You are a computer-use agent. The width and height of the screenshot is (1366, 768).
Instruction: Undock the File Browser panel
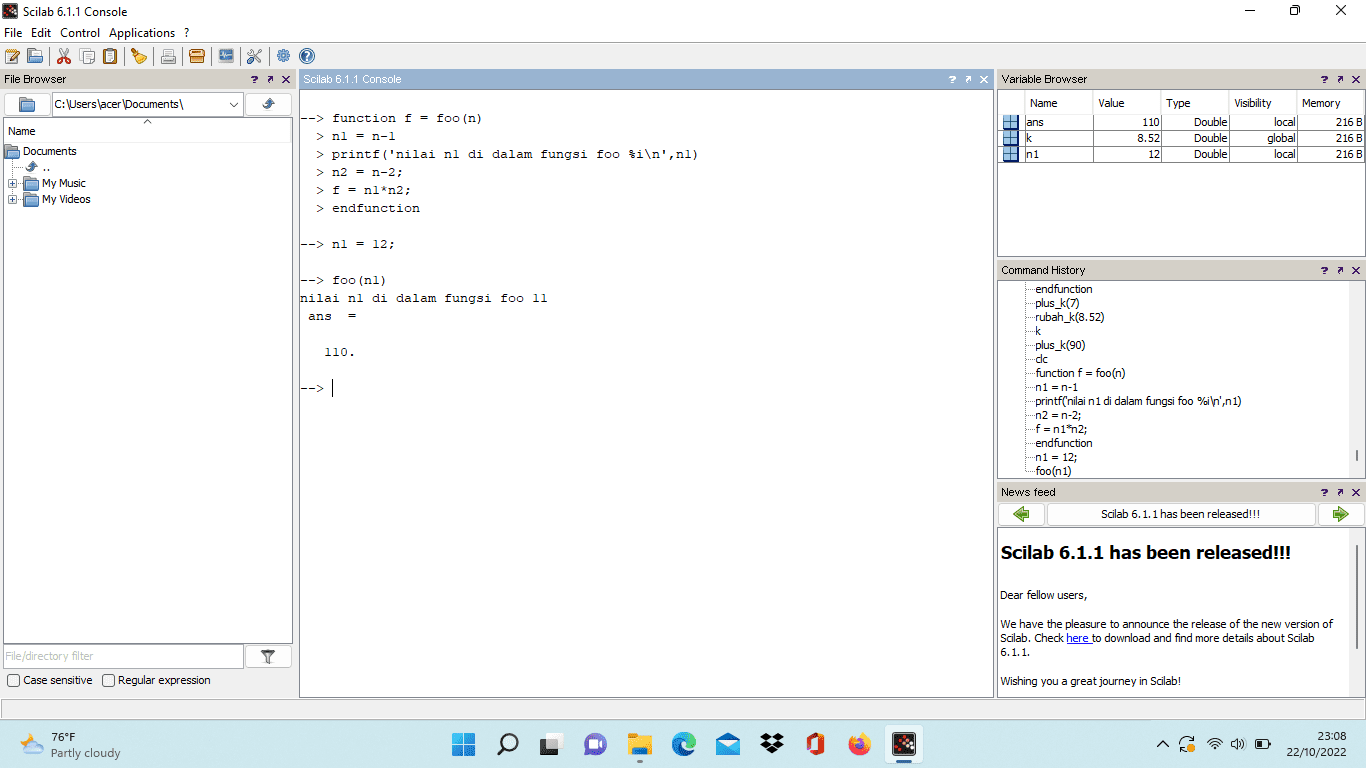270,79
